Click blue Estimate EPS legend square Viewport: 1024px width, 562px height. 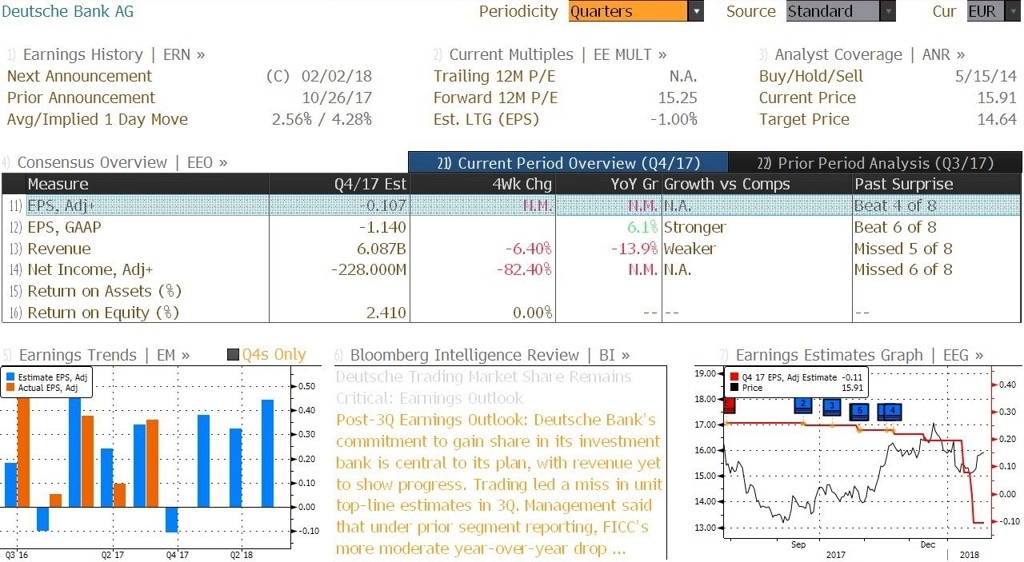[x=10, y=377]
